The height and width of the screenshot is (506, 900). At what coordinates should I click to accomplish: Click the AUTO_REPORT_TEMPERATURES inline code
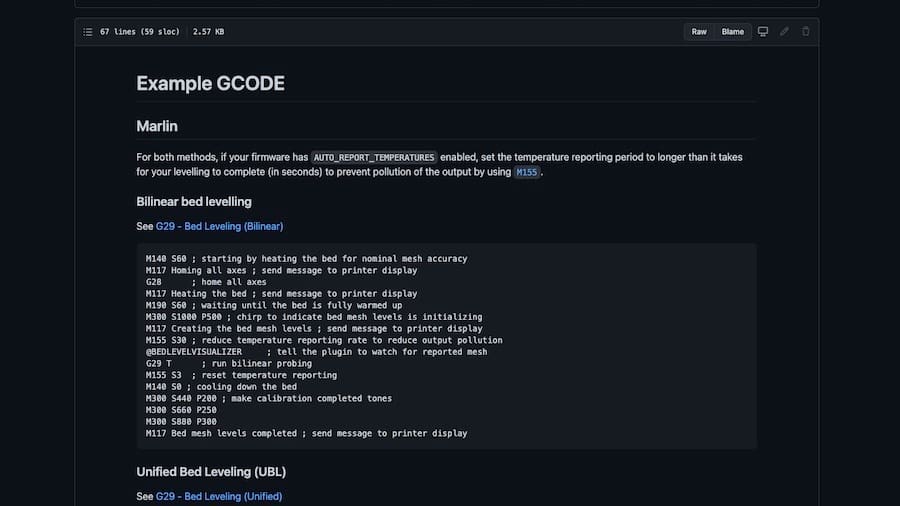click(374, 157)
